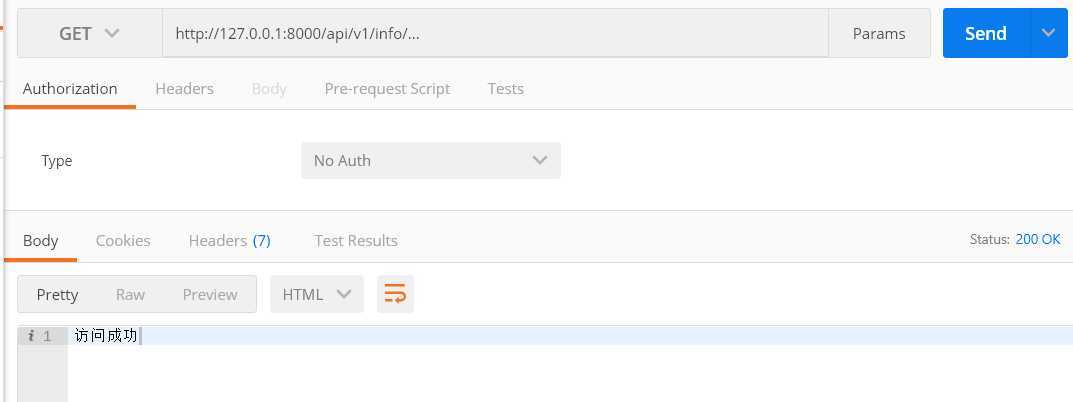This screenshot has height=402, width=1073.
Task: Open the Pre-request Script tab
Action: coord(387,88)
